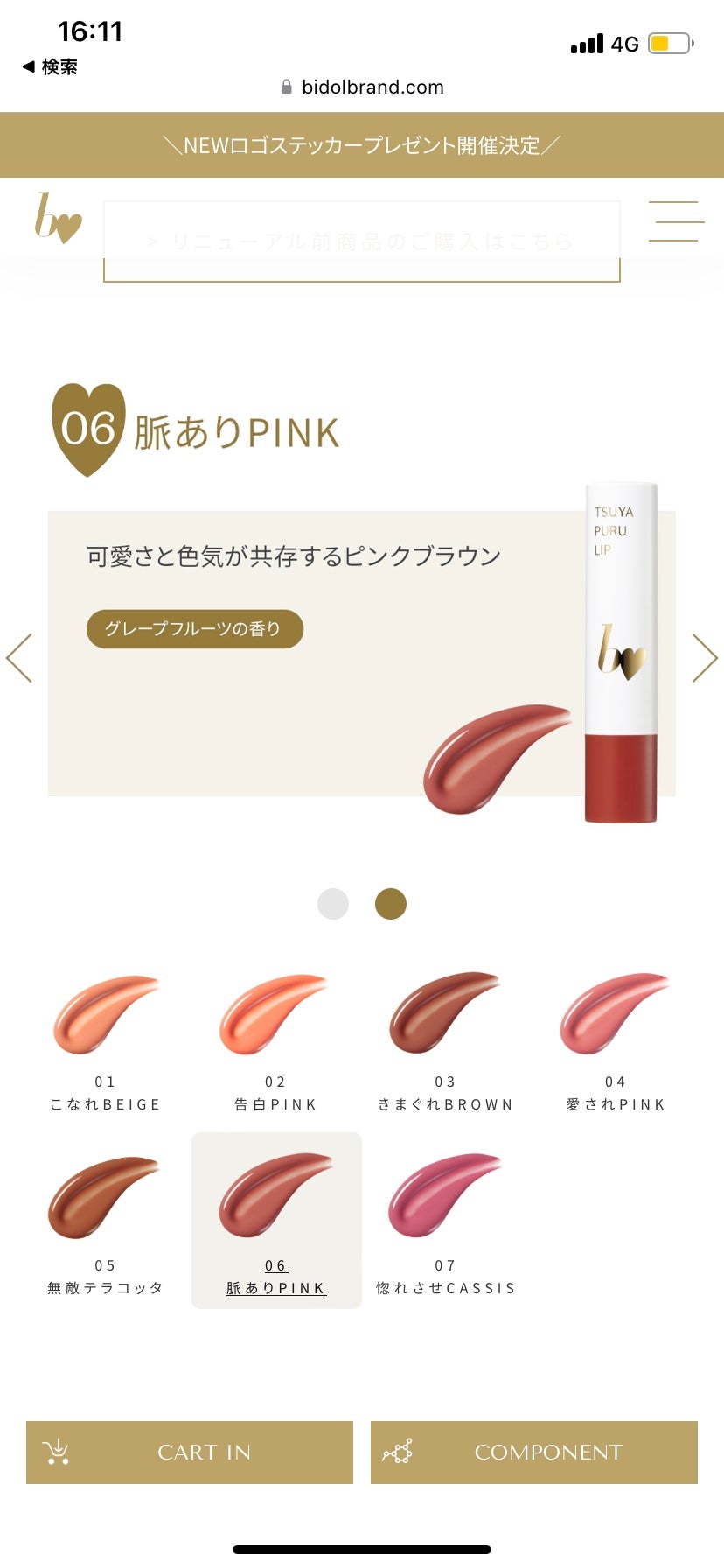
Task: Tap the NEWロゴステッカー announcement banner
Action: coord(362,145)
